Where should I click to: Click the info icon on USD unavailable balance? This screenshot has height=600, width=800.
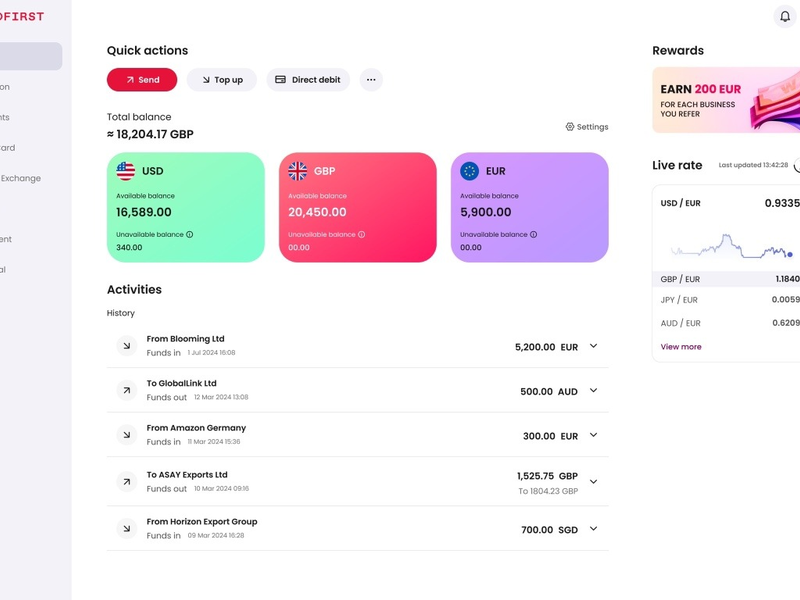(190, 235)
